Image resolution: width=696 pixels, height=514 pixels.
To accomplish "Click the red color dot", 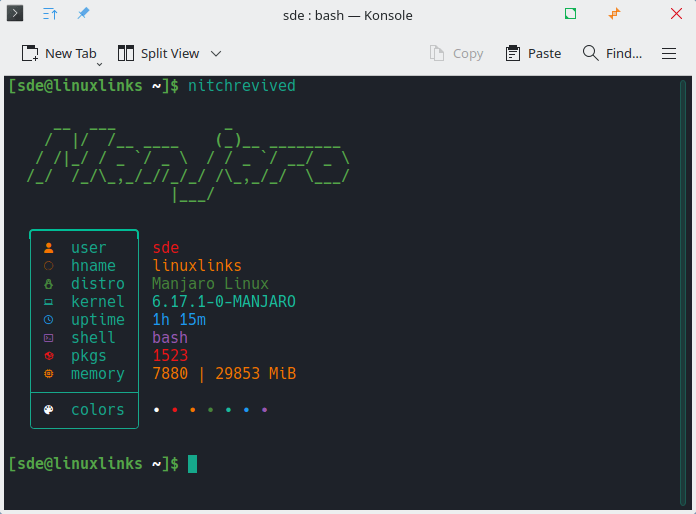I will click(x=175, y=410).
